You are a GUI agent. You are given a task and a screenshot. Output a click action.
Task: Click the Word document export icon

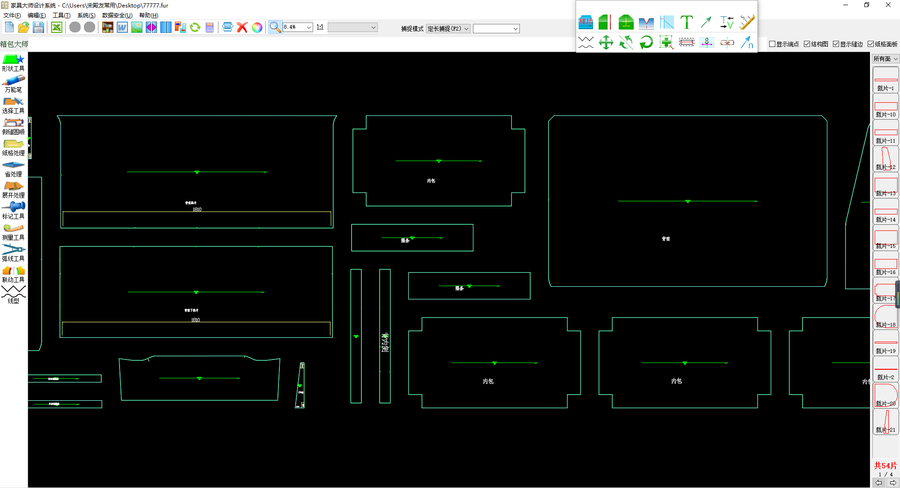click(x=122, y=27)
